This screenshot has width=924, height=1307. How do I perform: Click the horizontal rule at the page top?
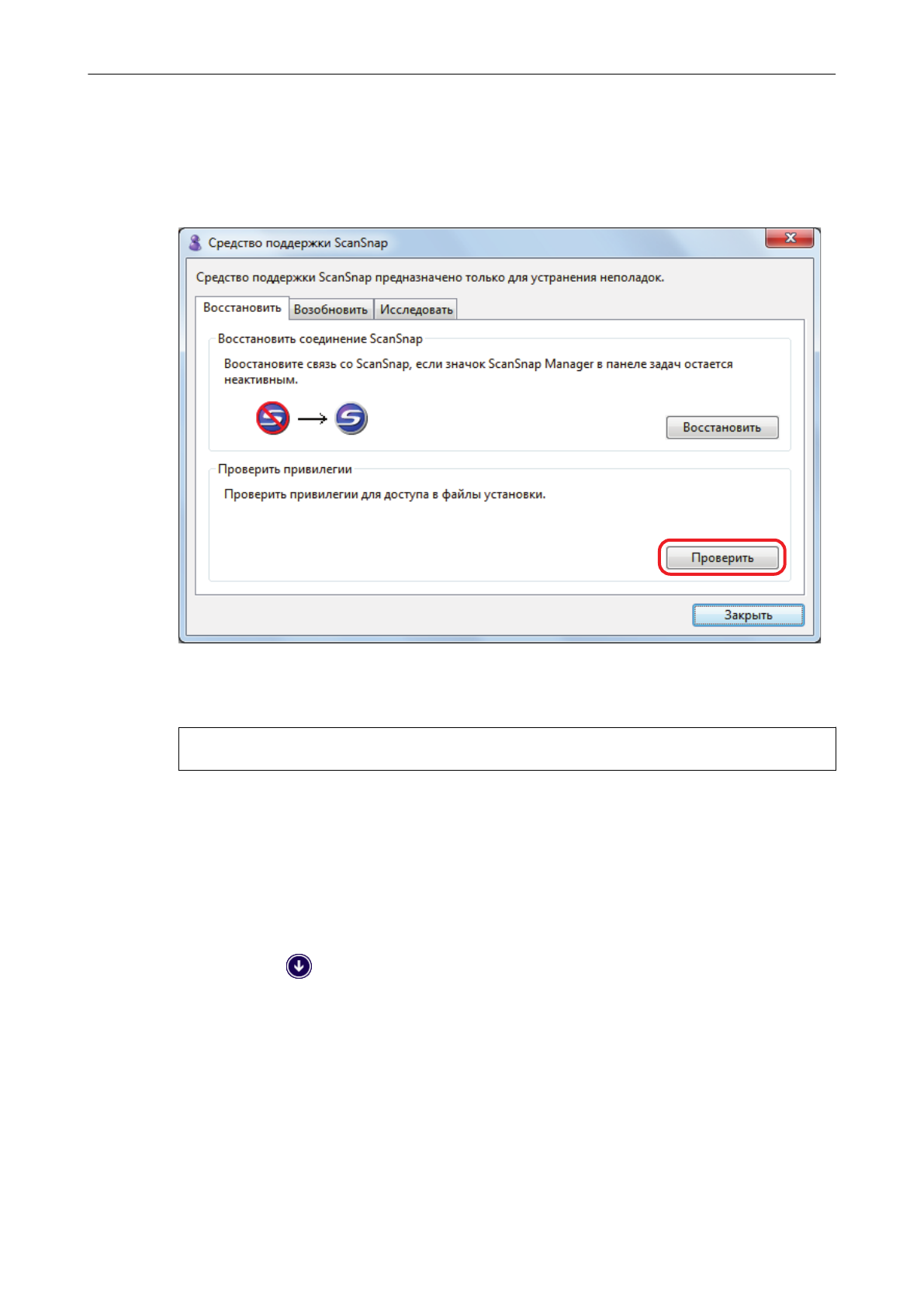point(462,75)
